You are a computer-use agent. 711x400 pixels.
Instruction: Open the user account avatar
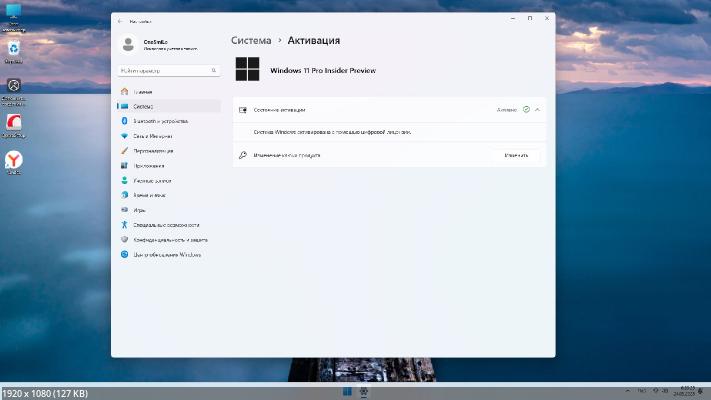128,44
